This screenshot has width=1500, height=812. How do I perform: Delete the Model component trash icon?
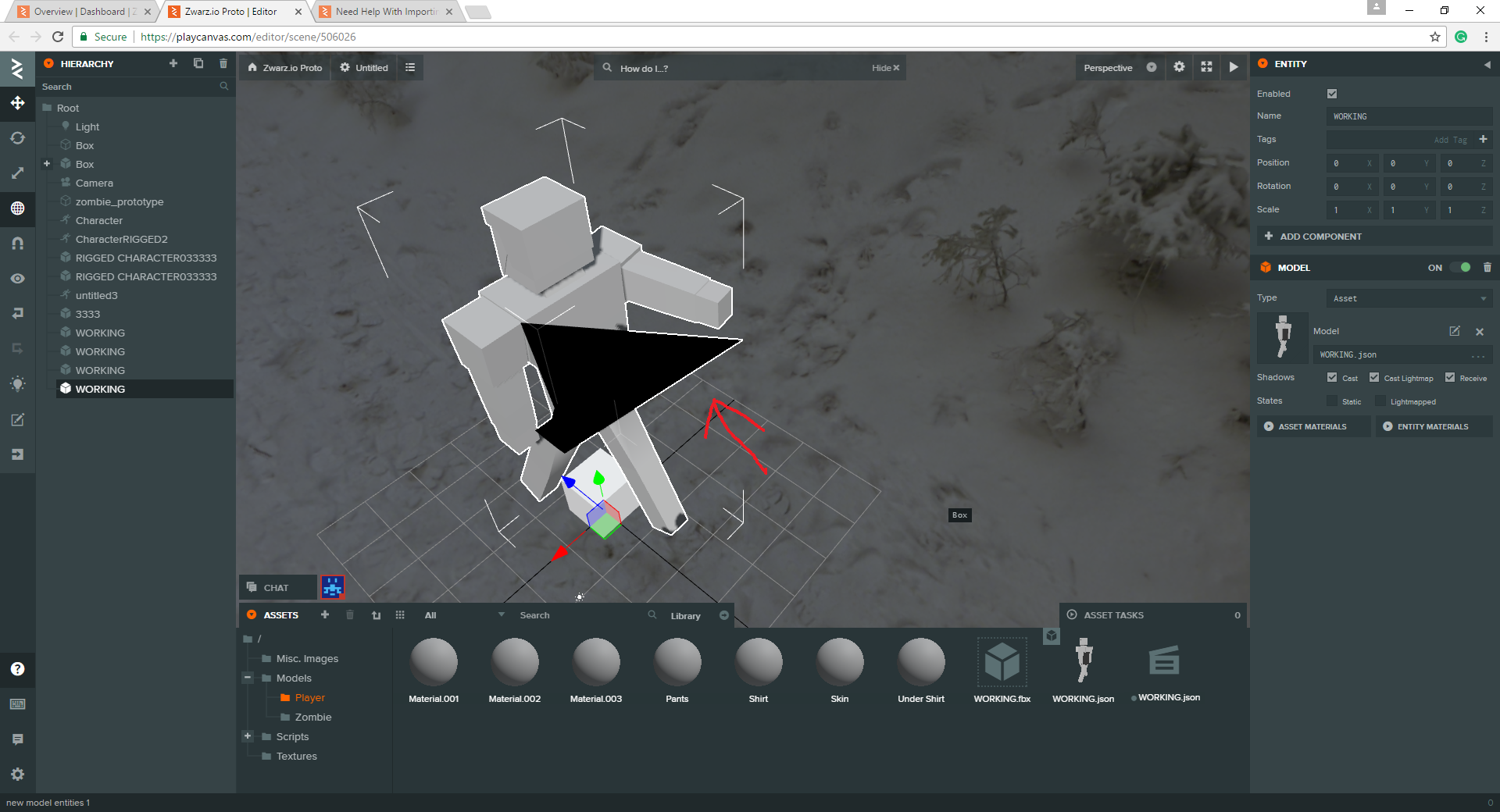coord(1487,267)
